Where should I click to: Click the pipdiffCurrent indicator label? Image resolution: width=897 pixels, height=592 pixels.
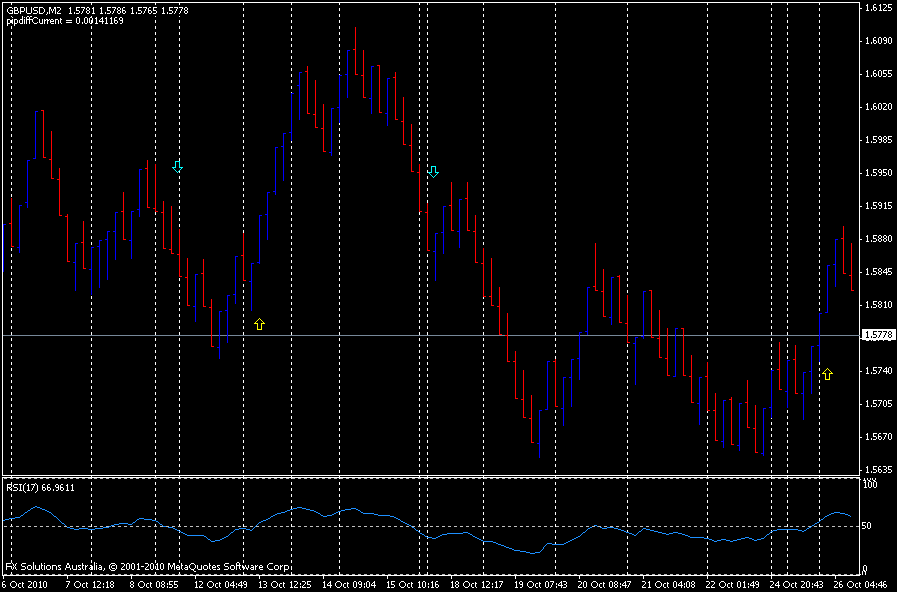pos(65,21)
